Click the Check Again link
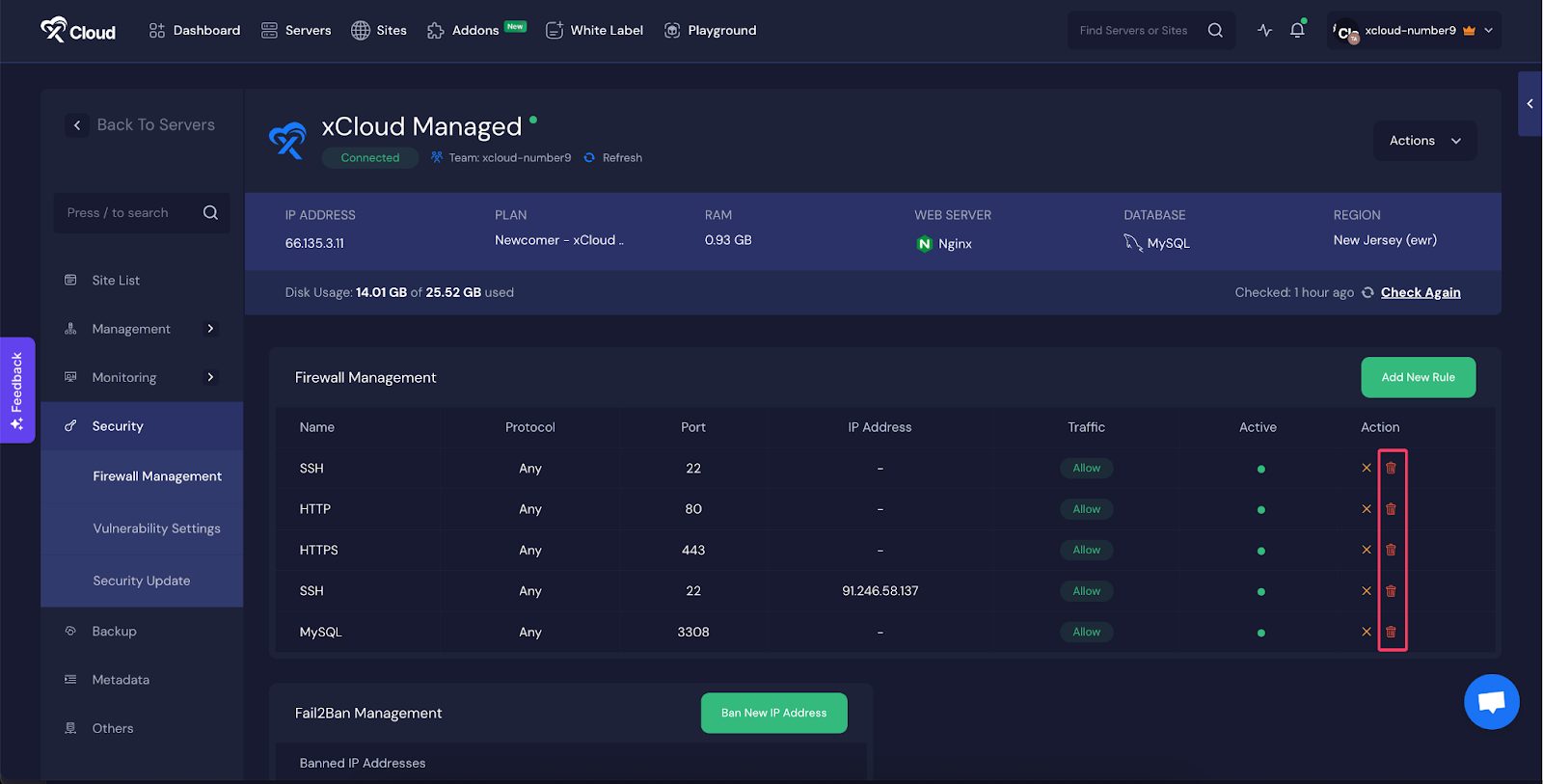 pyautogui.click(x=1421, y=293)
